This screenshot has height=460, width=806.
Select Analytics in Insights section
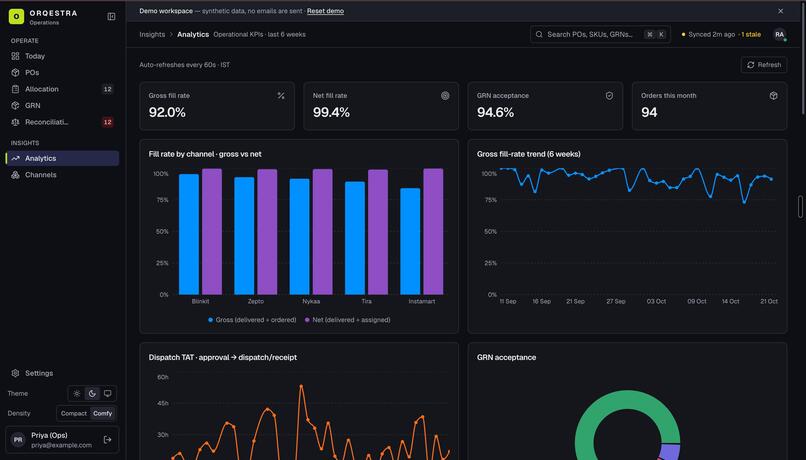[62, 158]
